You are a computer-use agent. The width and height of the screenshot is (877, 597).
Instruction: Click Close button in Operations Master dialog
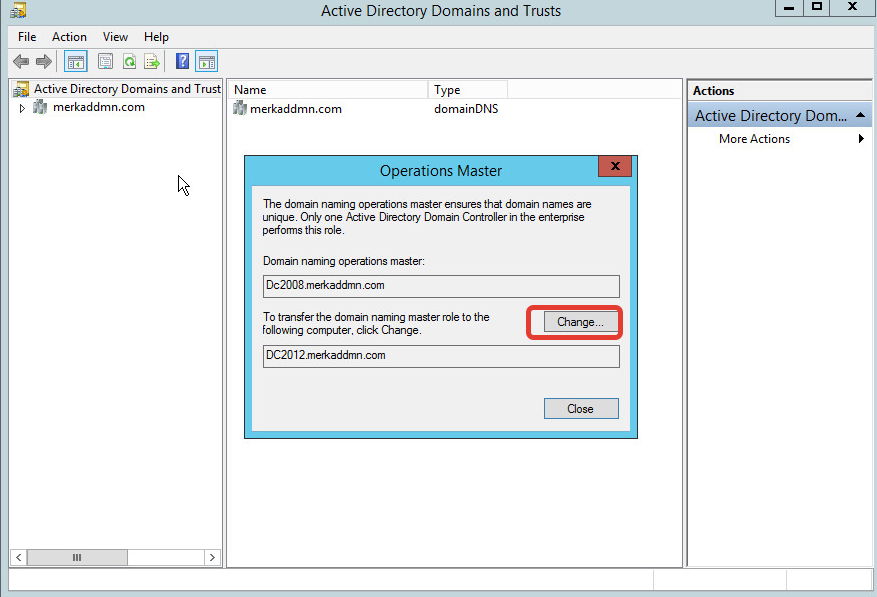coord(581,408)
